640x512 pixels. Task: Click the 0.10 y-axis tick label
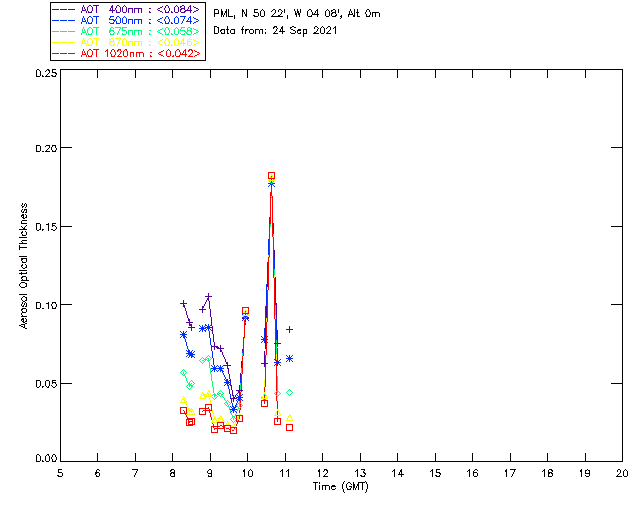(46, 305)
